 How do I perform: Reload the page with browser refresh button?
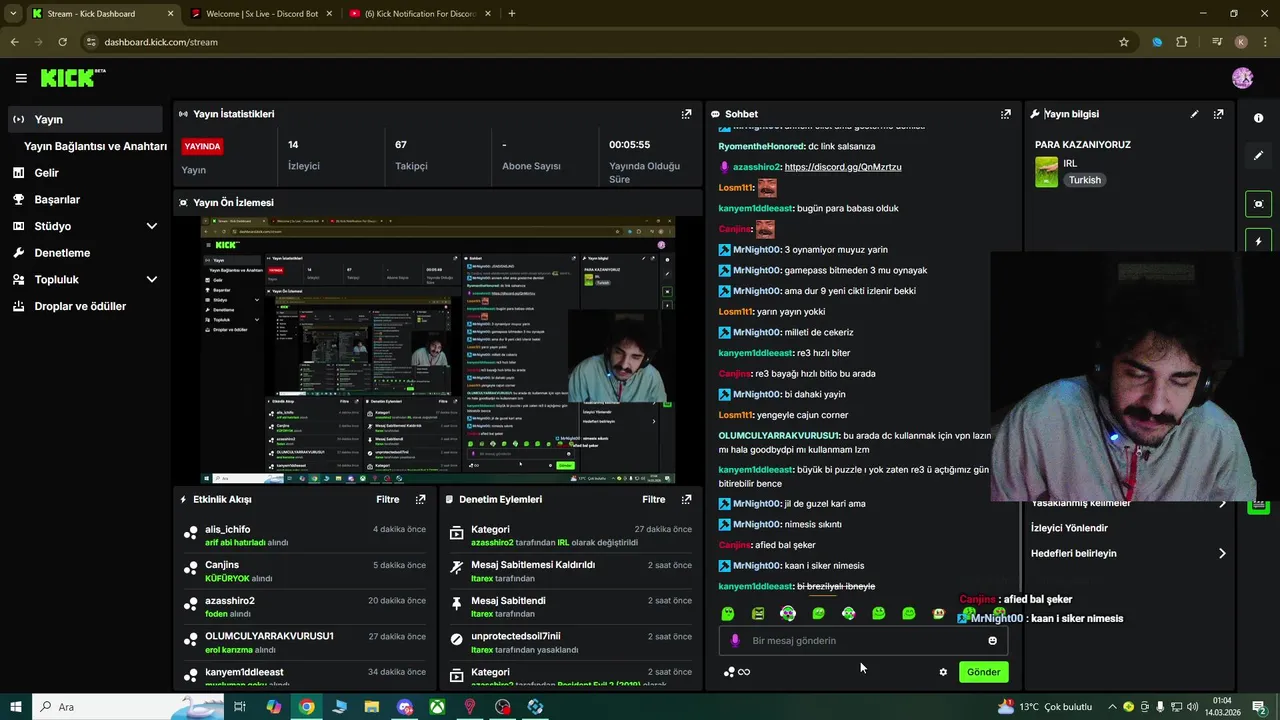pyautogui.click(x=62, y=42)
